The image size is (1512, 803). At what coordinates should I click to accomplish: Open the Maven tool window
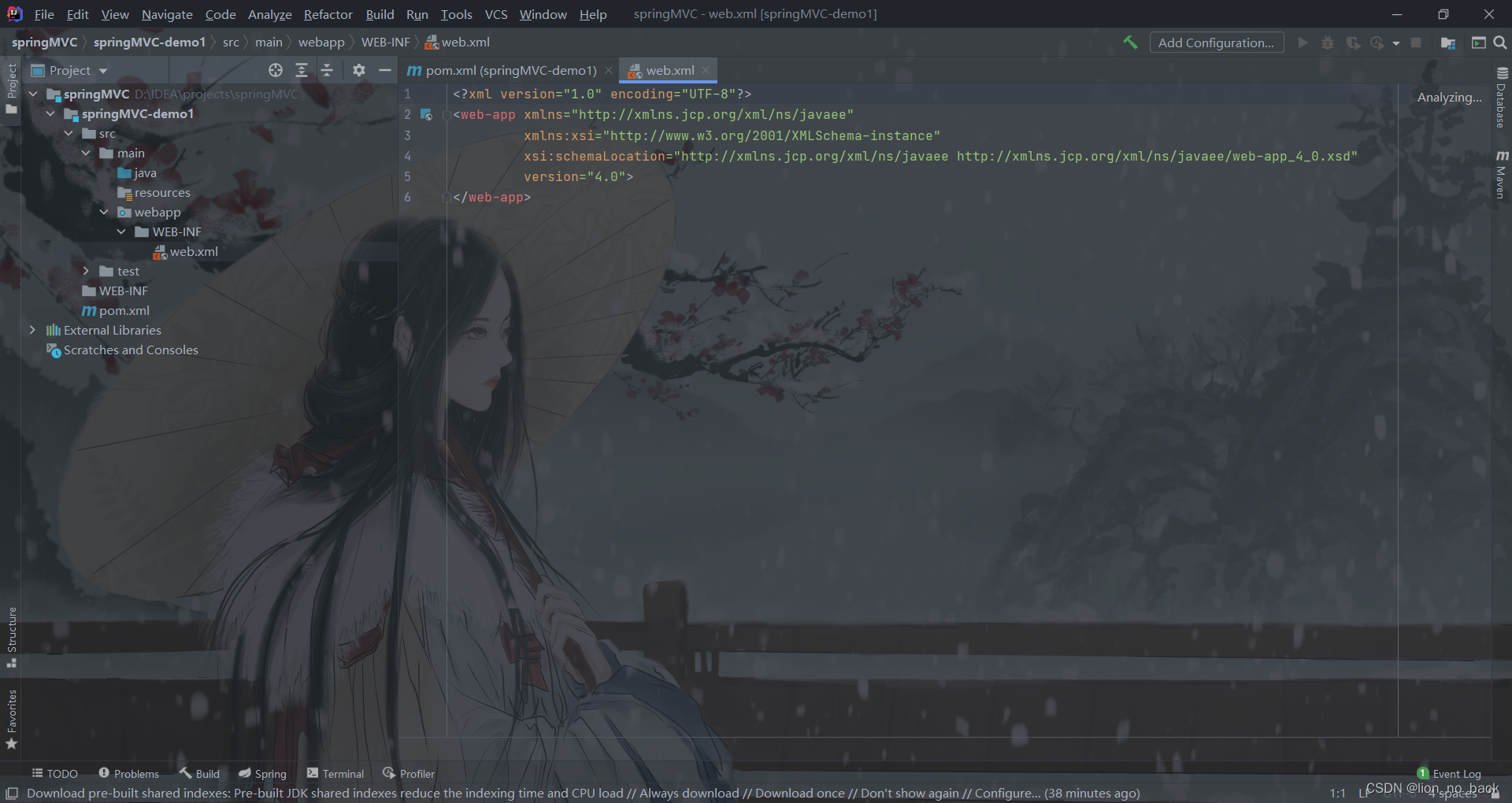pyautogui.click(x=1501, y=174)
